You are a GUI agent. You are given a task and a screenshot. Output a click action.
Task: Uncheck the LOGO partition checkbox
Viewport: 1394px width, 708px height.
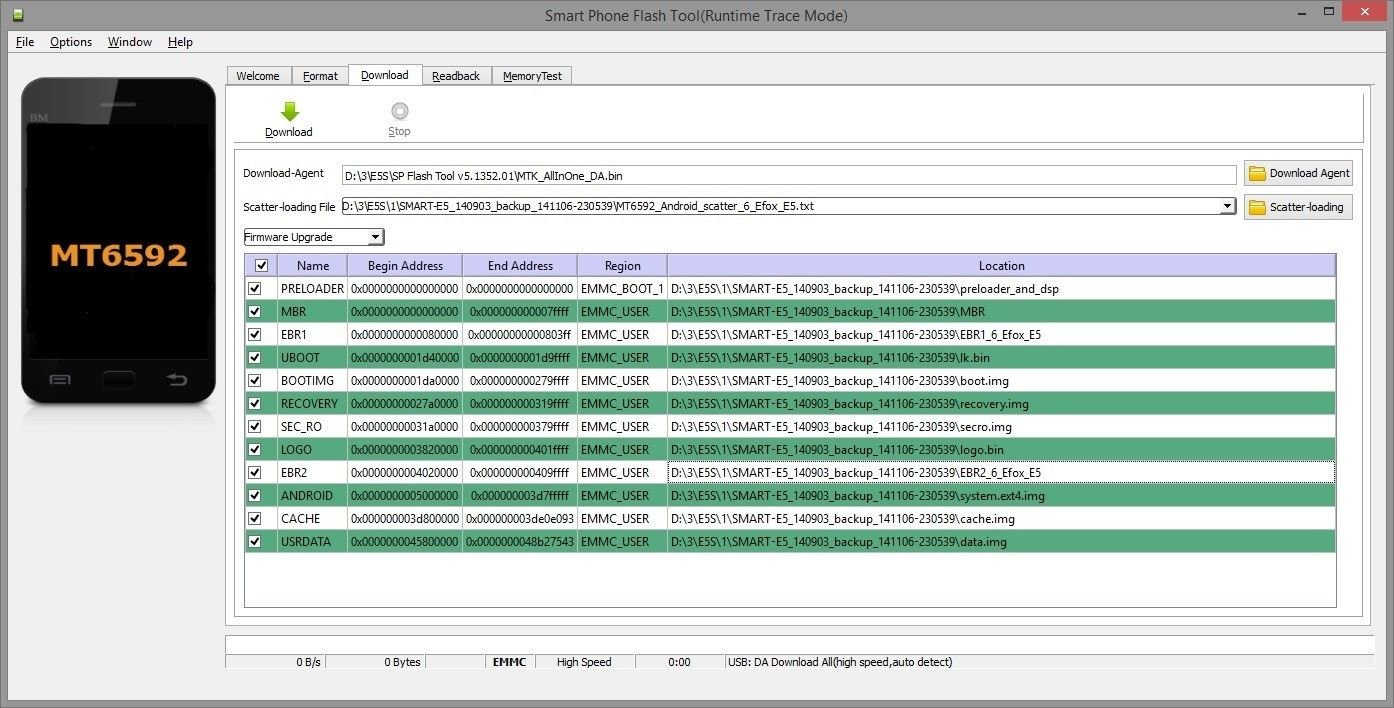coord(255,449)
